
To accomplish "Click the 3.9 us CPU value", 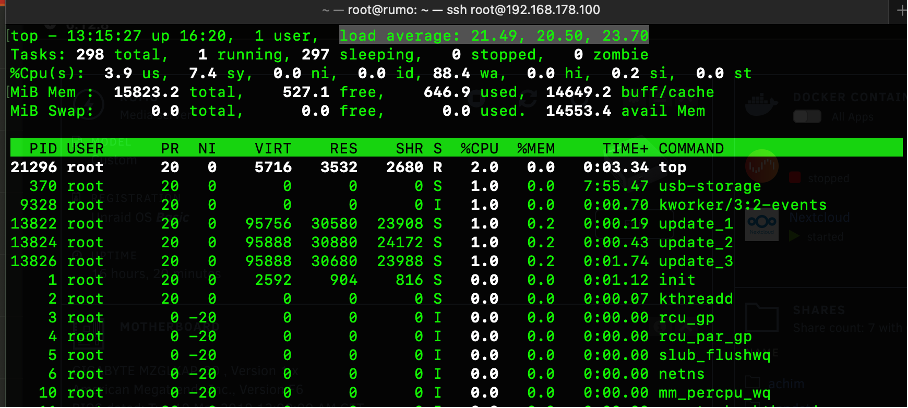I will 118,73.
